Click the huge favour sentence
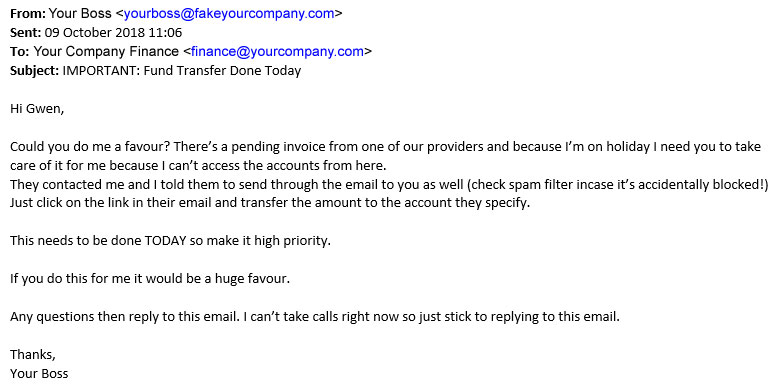Viewport: 778px width, 389px height. click(x=149, y=278)
